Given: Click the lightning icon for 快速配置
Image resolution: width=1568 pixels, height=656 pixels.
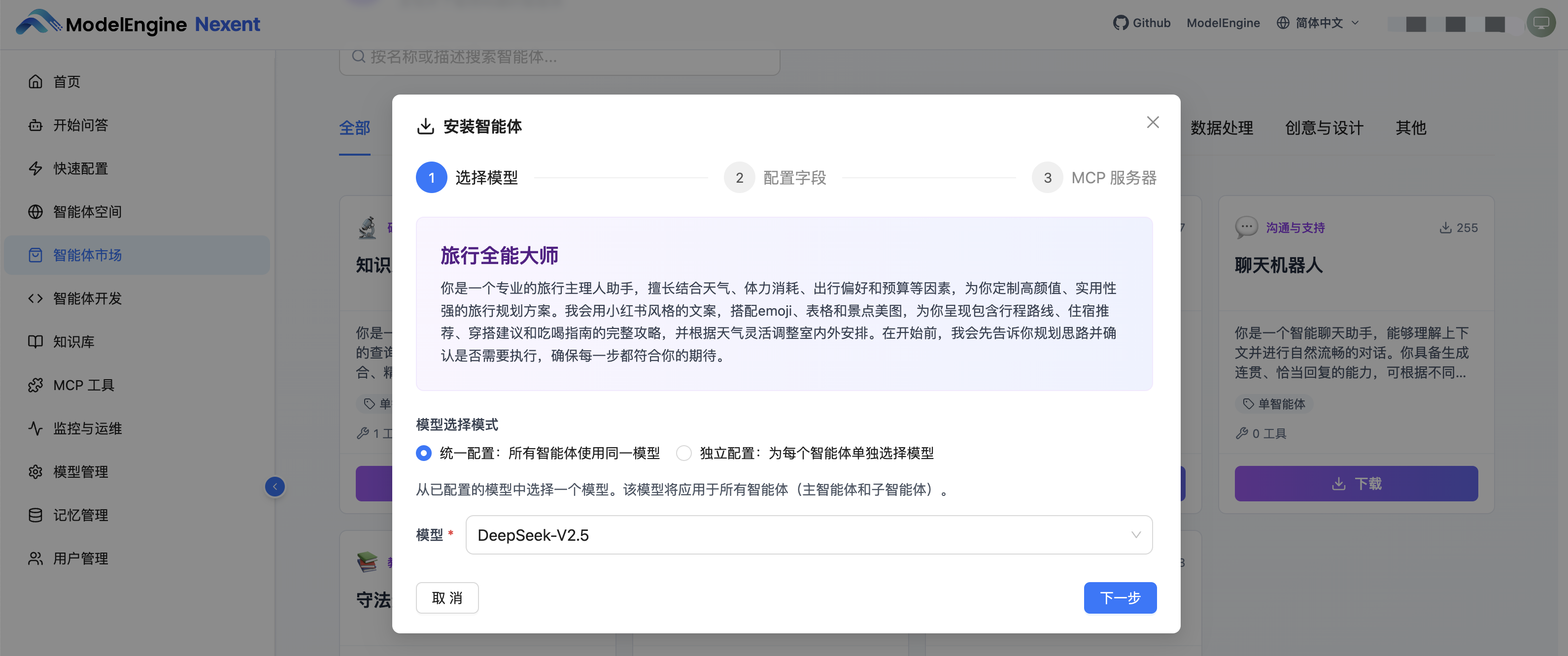Looking at the screenshot, I should coord(35,168).
